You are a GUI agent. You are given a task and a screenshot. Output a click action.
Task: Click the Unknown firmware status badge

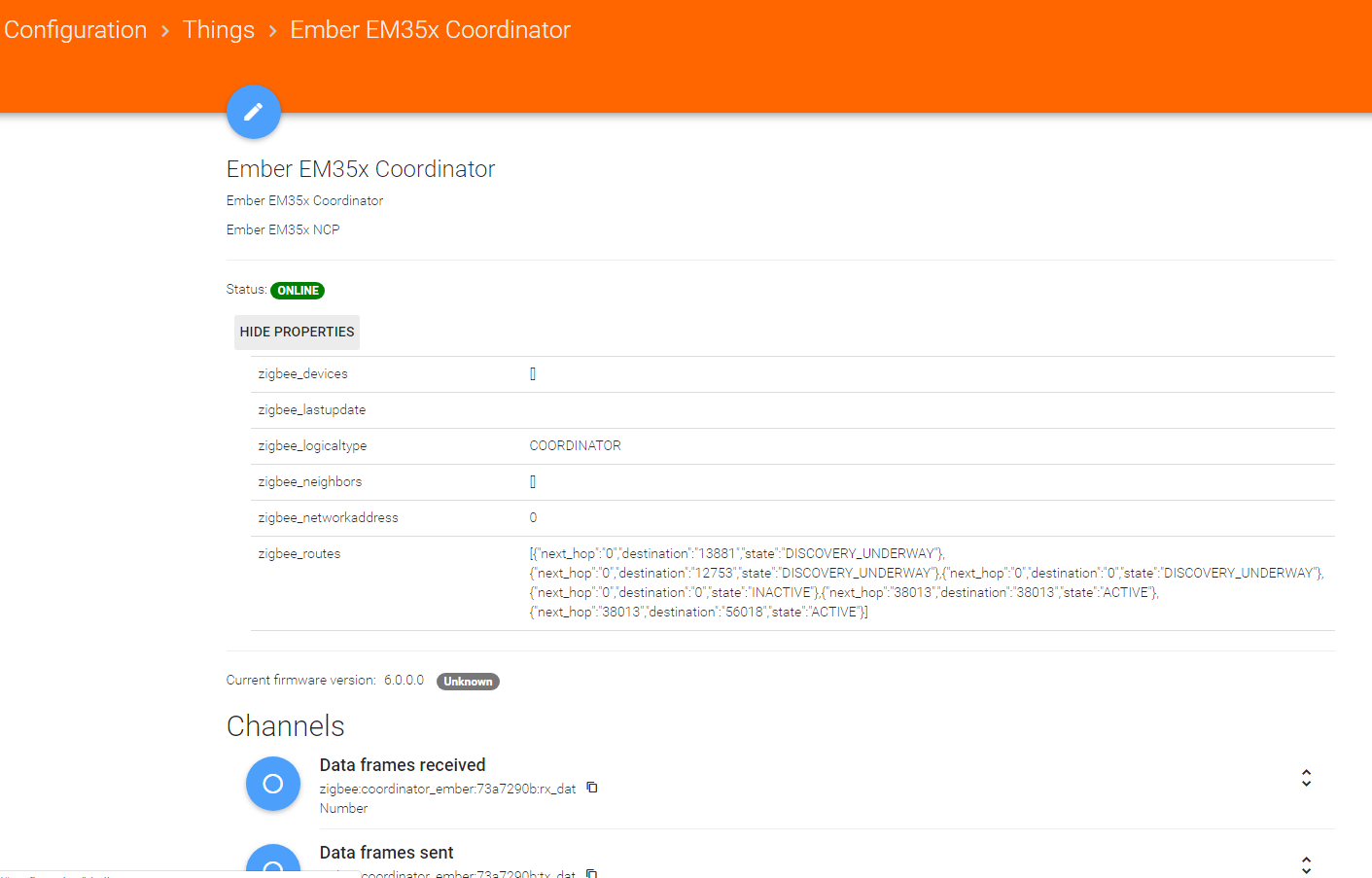(468, 682)
